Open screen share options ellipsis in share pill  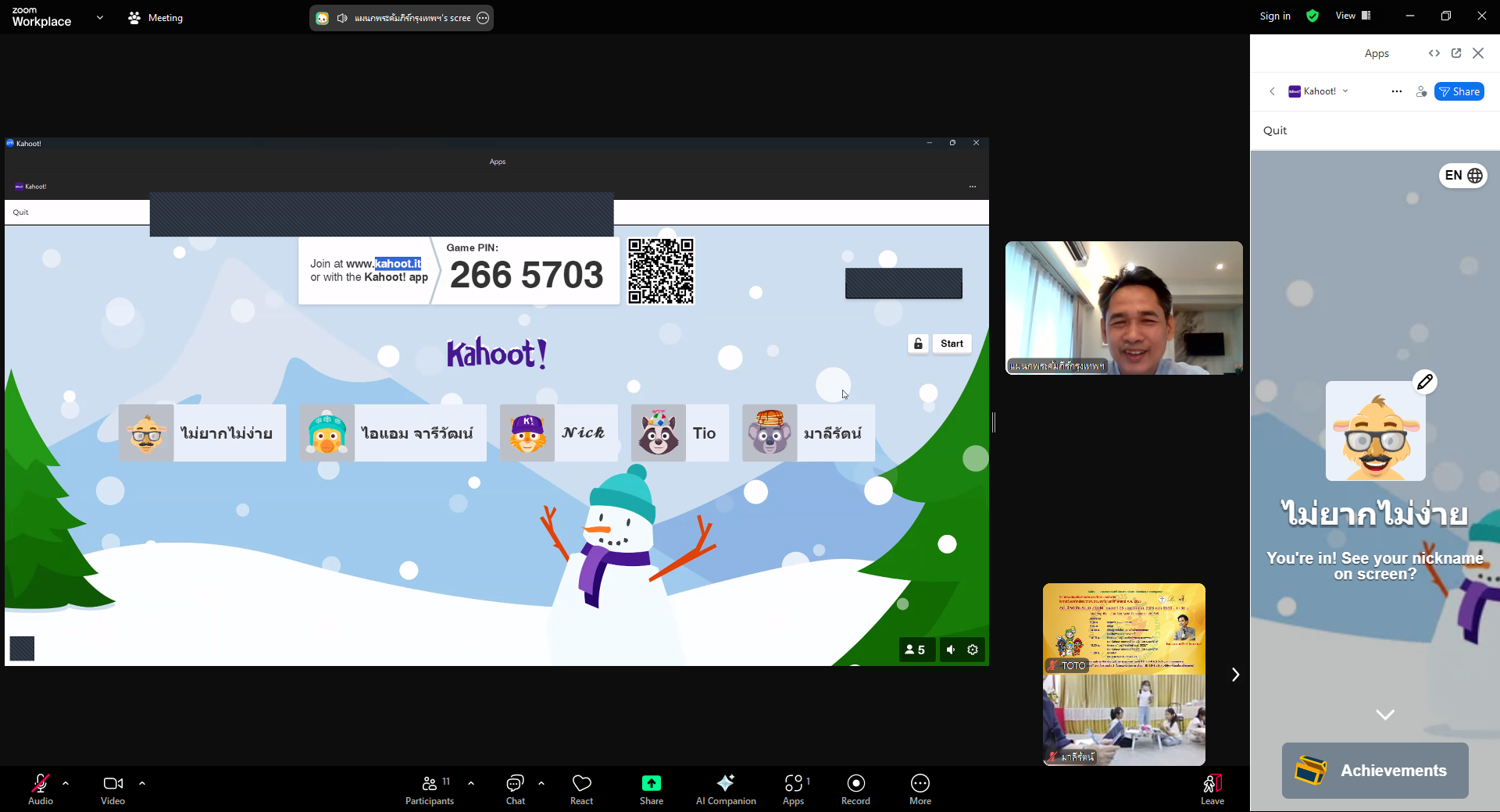[483, 18]
